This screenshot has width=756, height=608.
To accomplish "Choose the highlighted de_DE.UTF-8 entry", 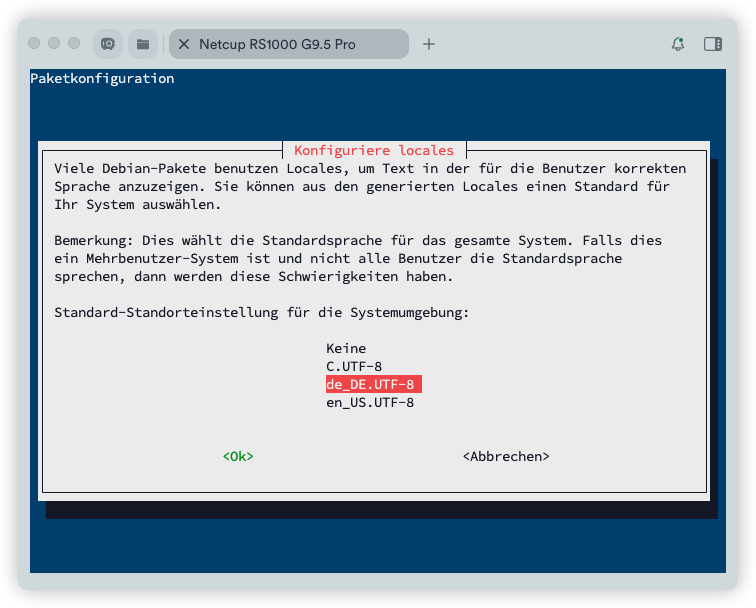I will [372, 384].
